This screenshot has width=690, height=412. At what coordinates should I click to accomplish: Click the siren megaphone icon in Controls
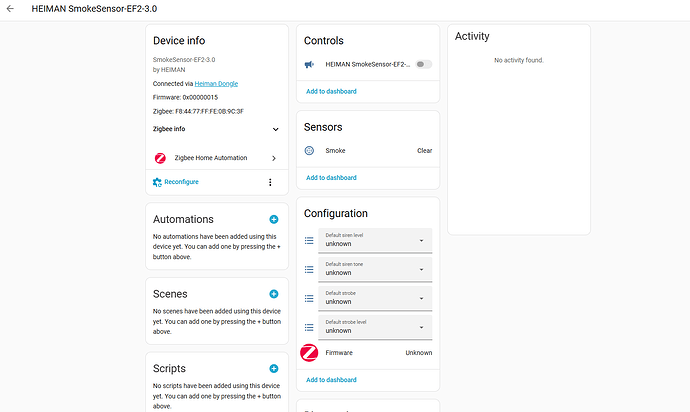309,65
